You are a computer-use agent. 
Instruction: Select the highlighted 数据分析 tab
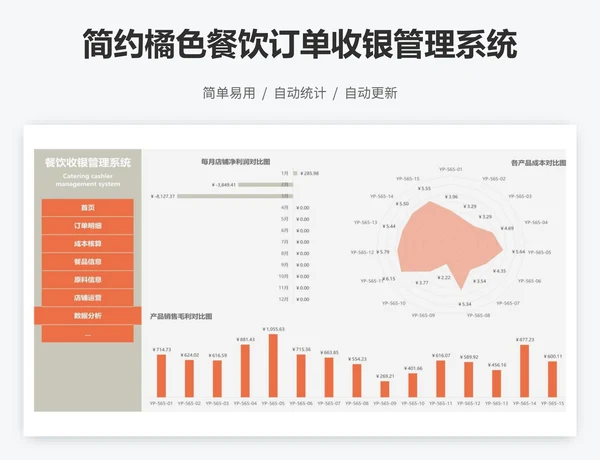tap(88, 315)
